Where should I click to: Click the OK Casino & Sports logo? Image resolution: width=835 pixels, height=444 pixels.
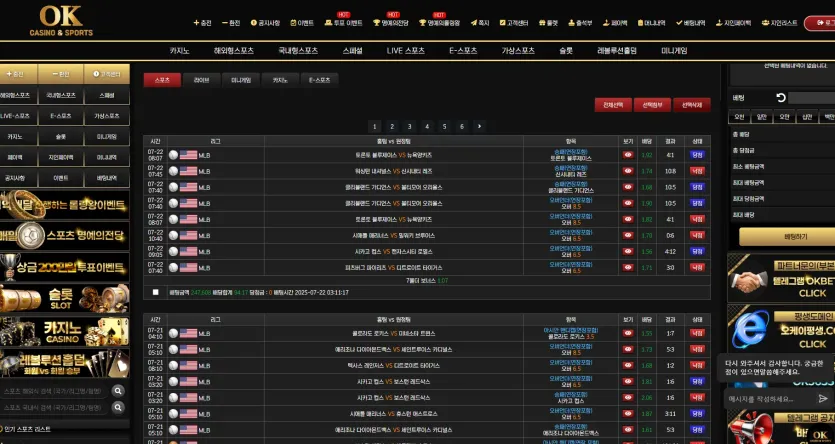[x=61, y=21]
